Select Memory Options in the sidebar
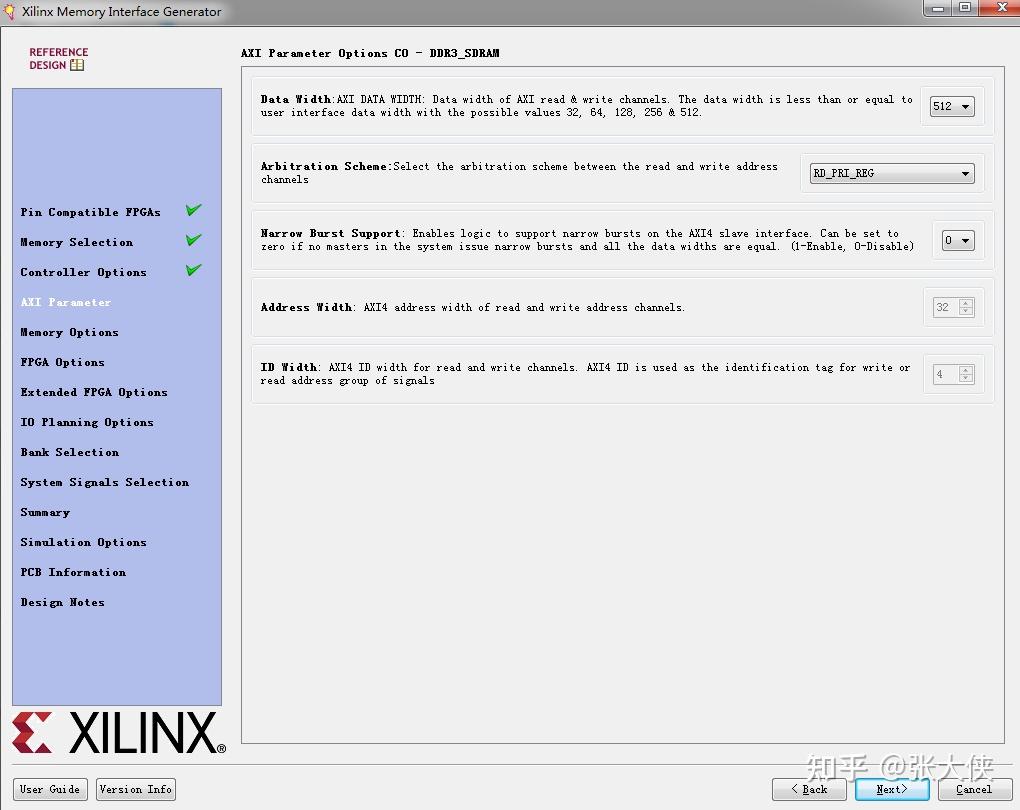This screenshot has height=810, width=1020. coord(69,332)
